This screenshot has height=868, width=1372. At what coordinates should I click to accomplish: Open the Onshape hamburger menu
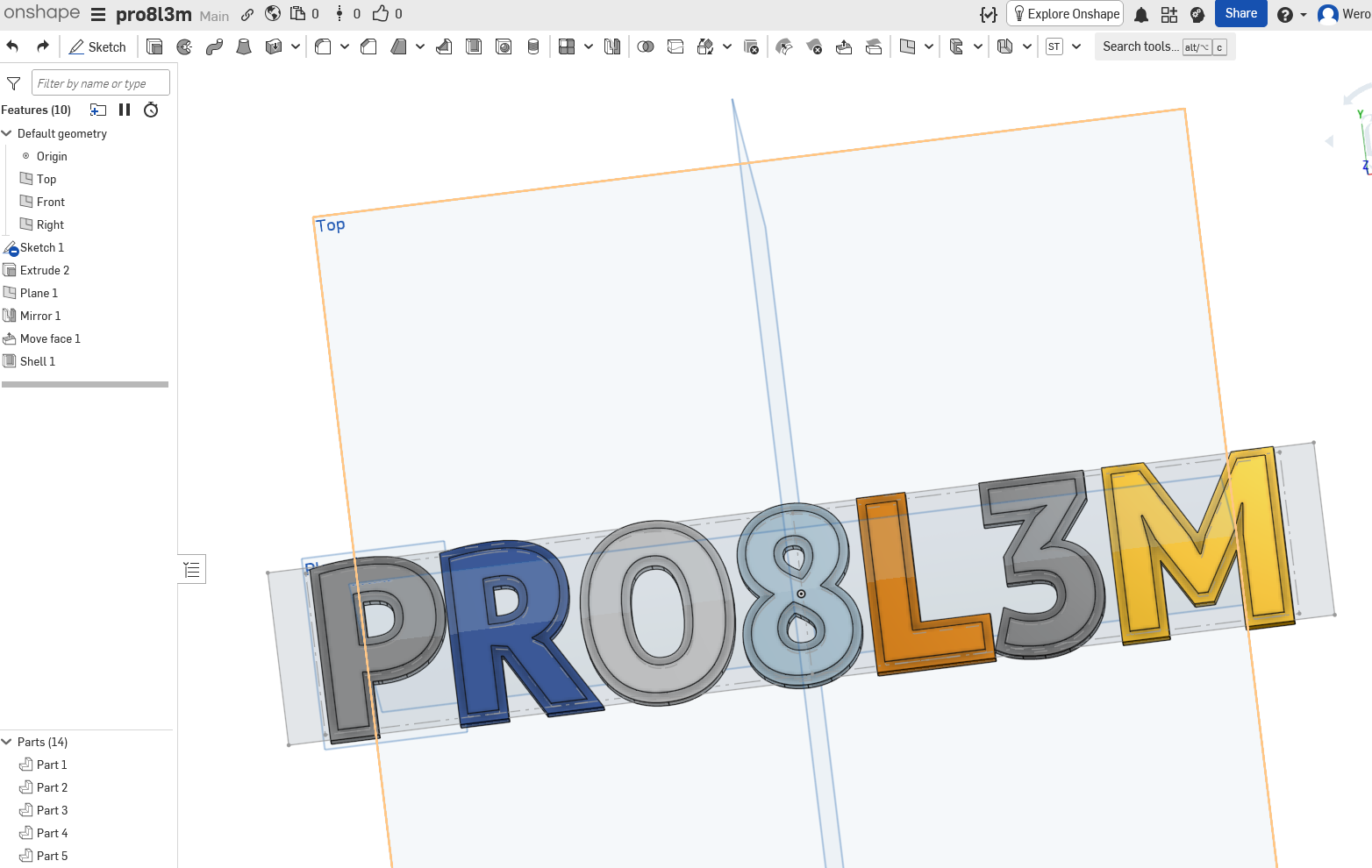click(98, 14)
